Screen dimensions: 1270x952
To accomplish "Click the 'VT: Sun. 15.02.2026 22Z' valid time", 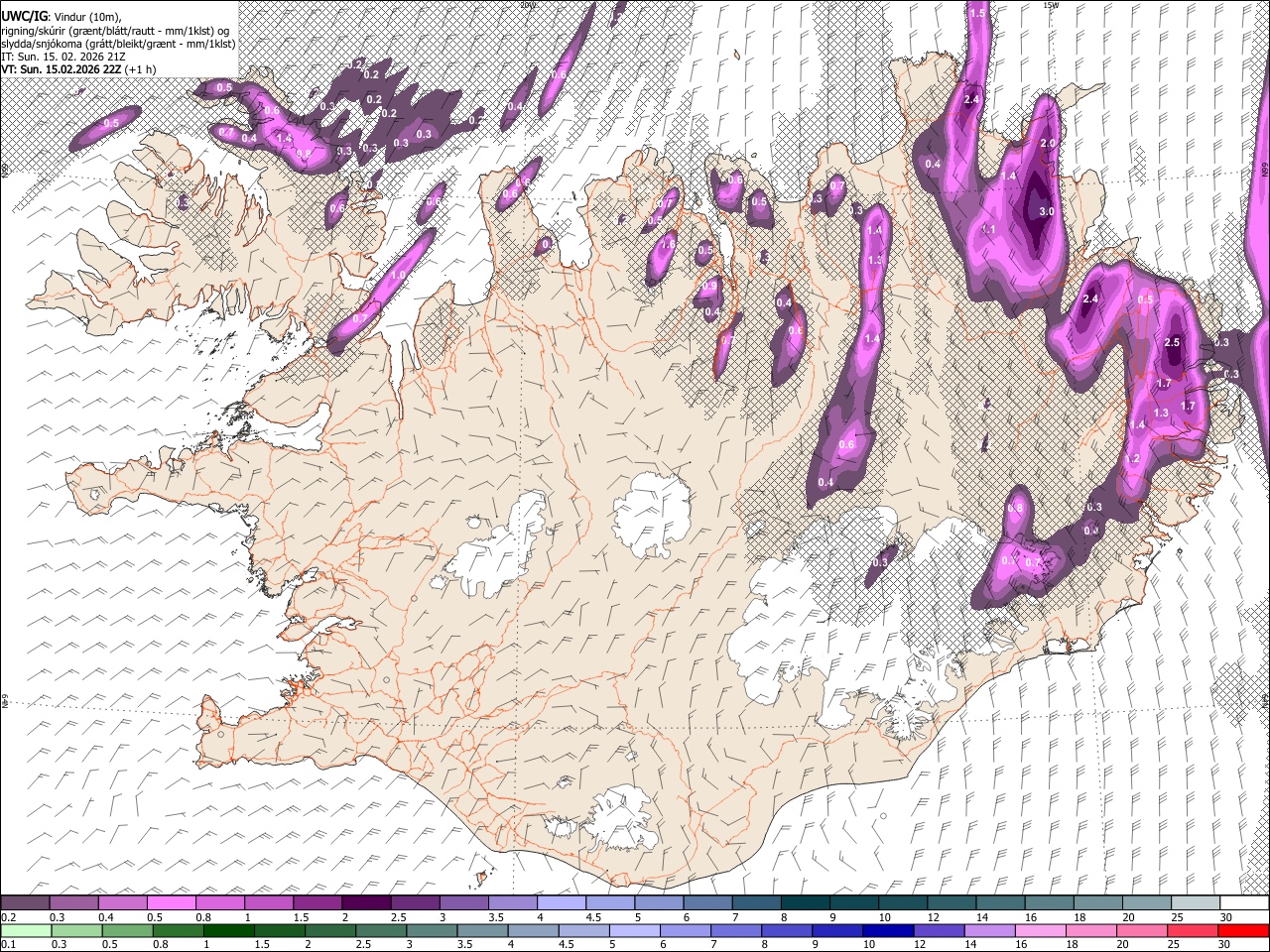I will (x=60, y=69).
